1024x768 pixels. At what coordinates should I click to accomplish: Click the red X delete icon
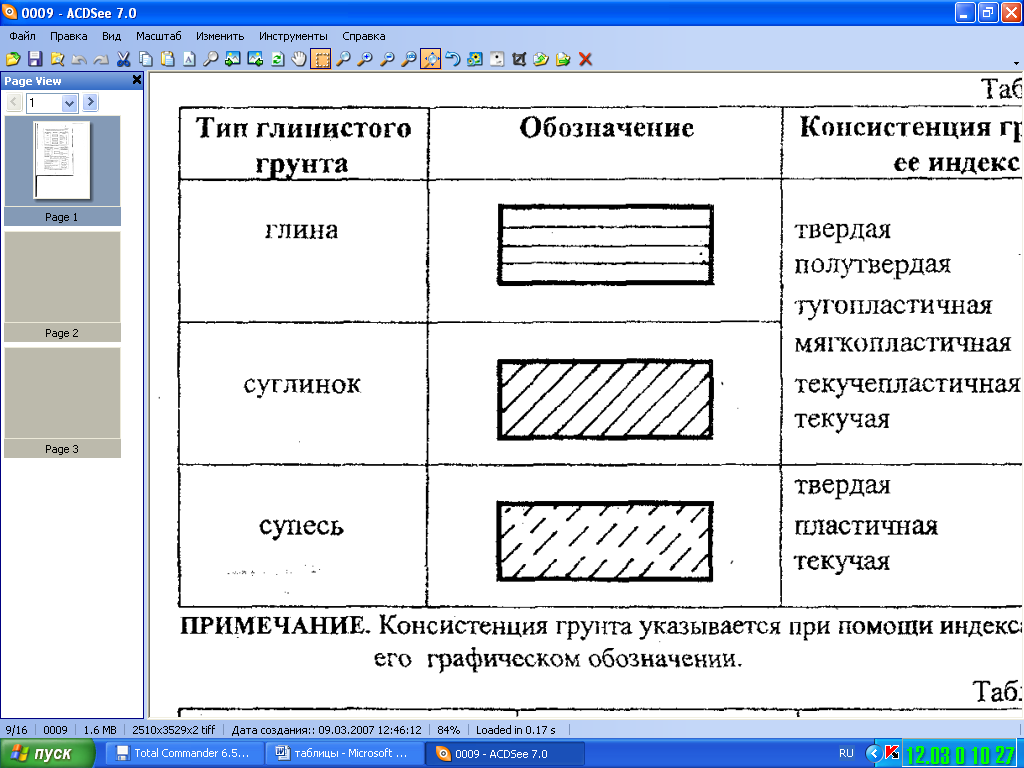585,59
